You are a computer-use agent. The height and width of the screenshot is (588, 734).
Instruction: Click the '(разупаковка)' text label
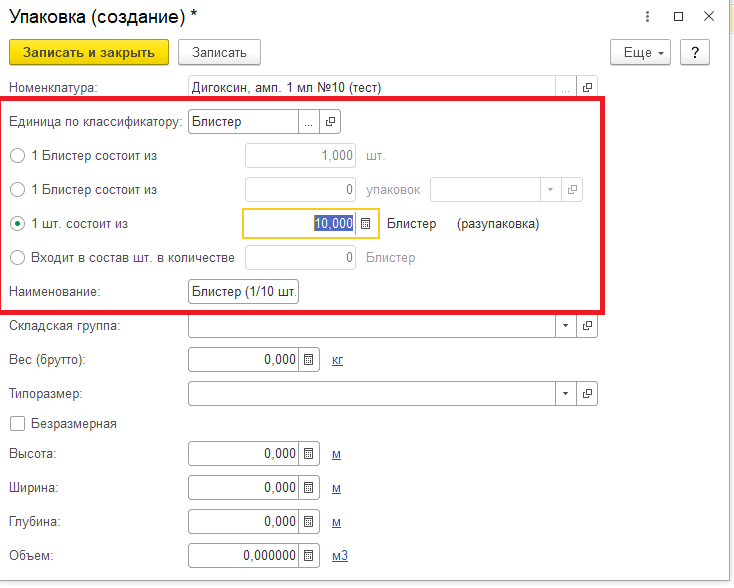tap(498, 224)
